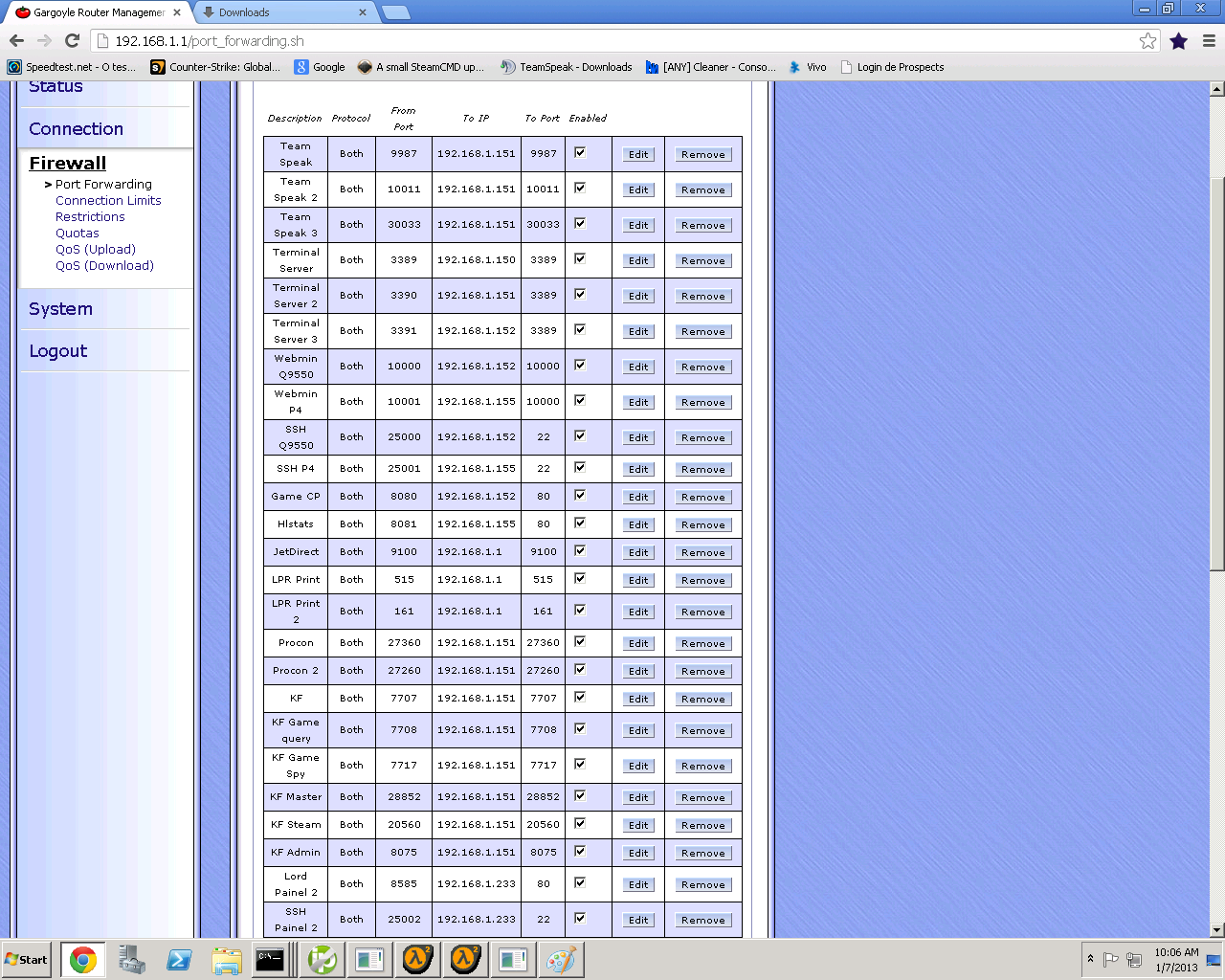This screenshot has height=980, width=1225.
Task: Uncheck Enabled for KF Admin rule
Action: 580,851
